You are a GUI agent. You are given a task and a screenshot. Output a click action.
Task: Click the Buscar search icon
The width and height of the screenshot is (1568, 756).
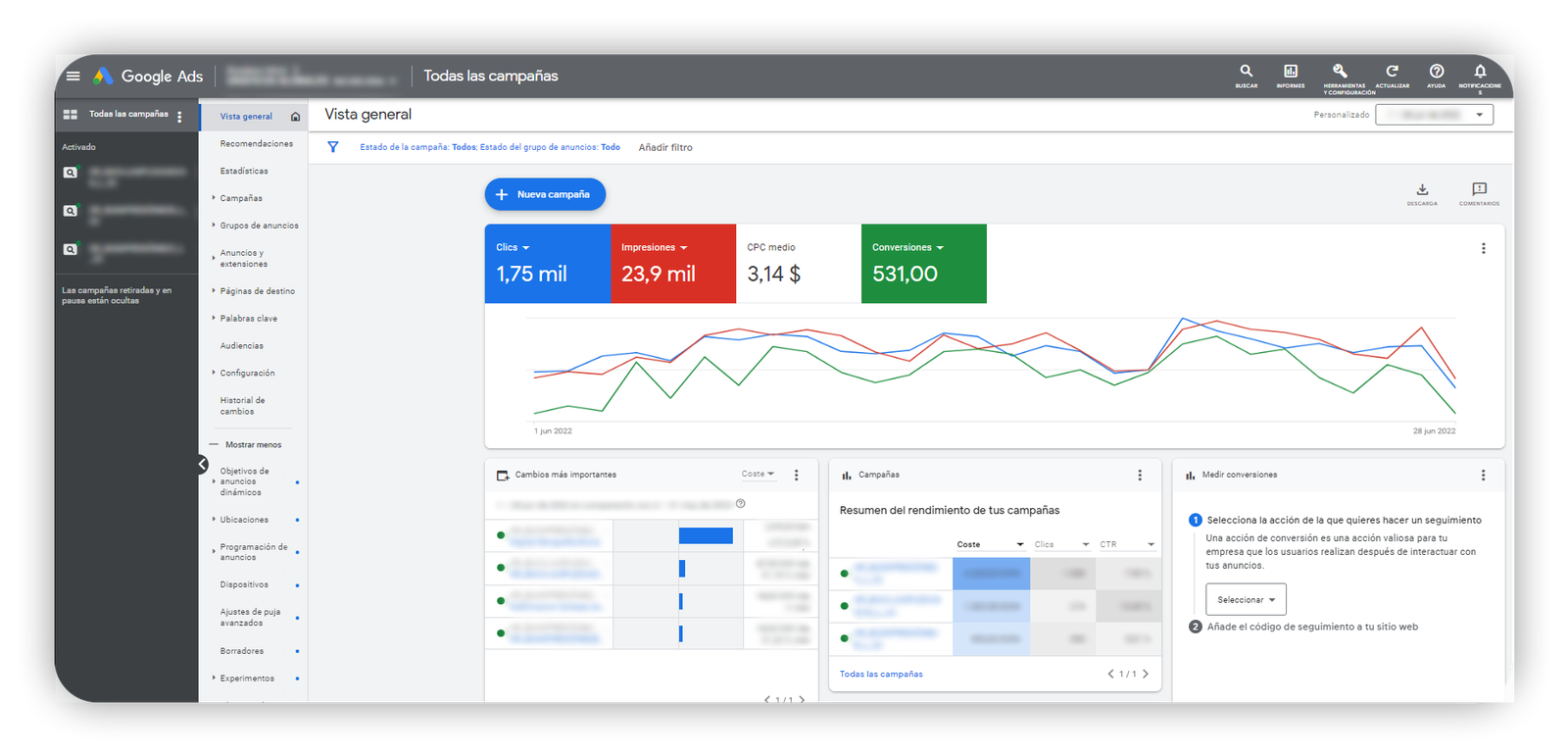coord(1246,72)
